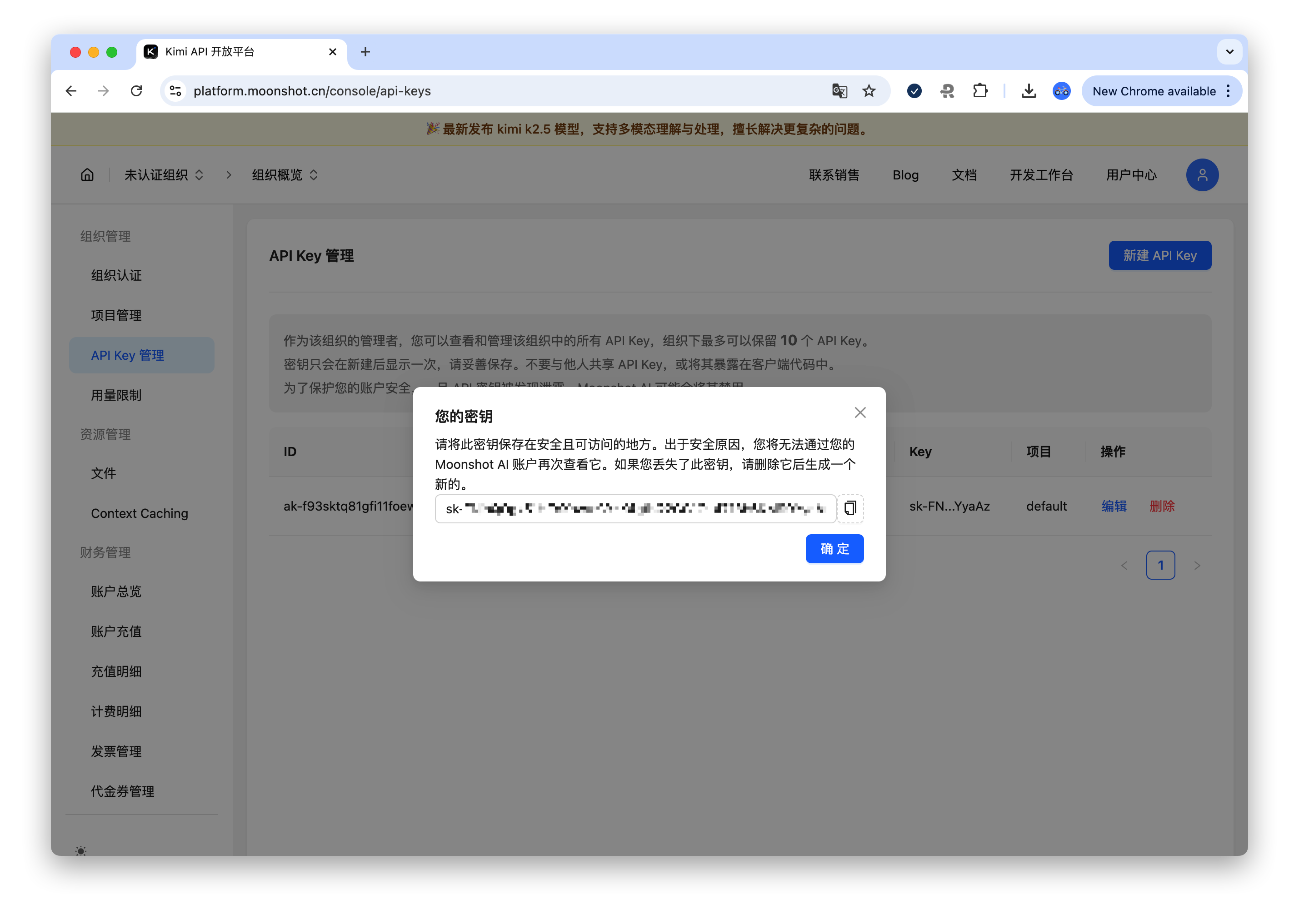Open the user avatar icon
Image resolution: width=1299 pixels, height=924 pixels.
(x=1202, y=175)
